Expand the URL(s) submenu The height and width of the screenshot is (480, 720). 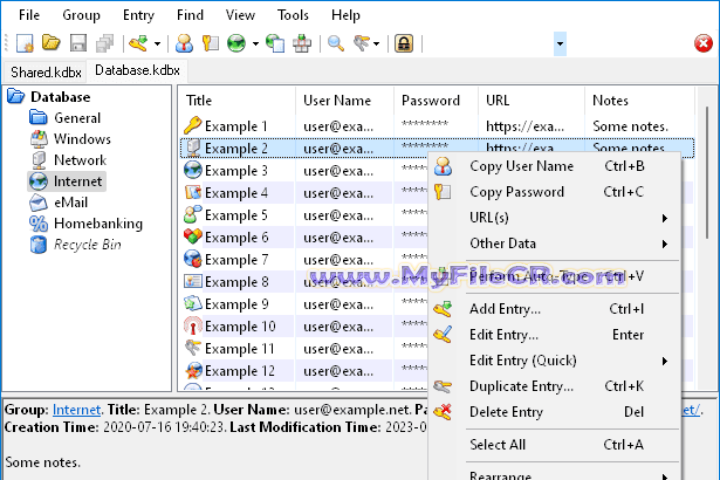[555, 218]
